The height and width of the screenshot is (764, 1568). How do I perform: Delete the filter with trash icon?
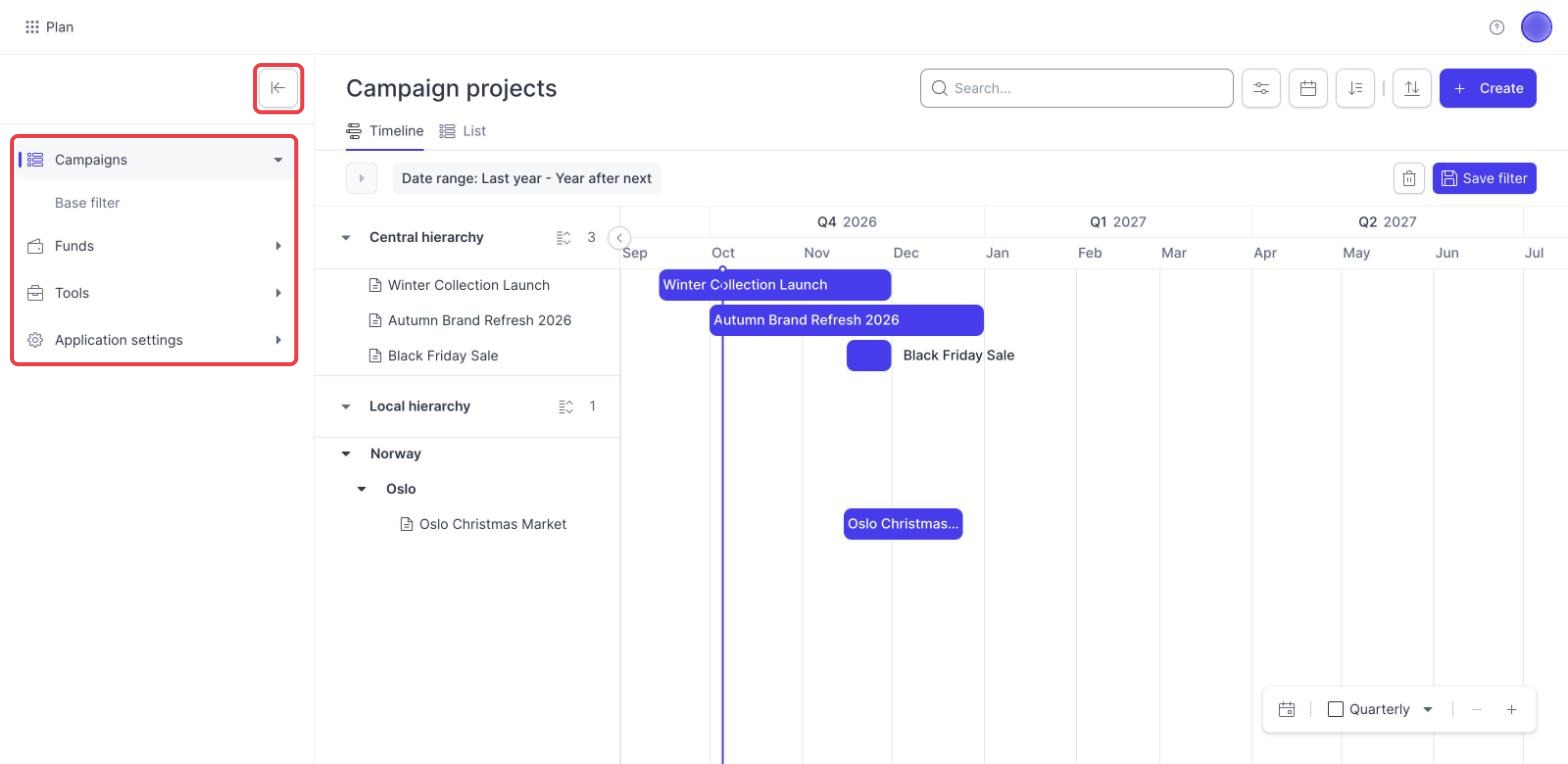tap(1408, 178)
